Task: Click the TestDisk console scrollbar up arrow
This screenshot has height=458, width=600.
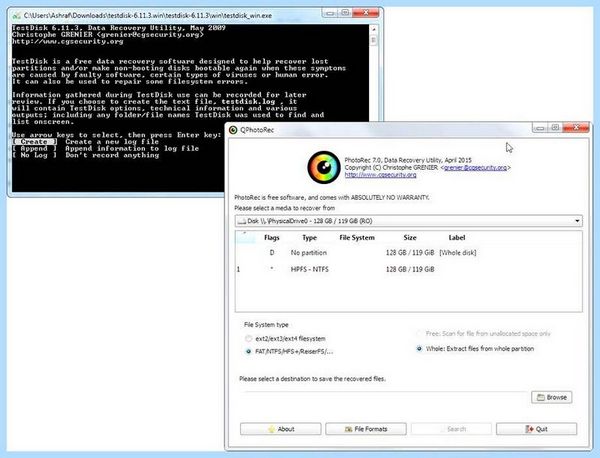Action: click(374, 29)
